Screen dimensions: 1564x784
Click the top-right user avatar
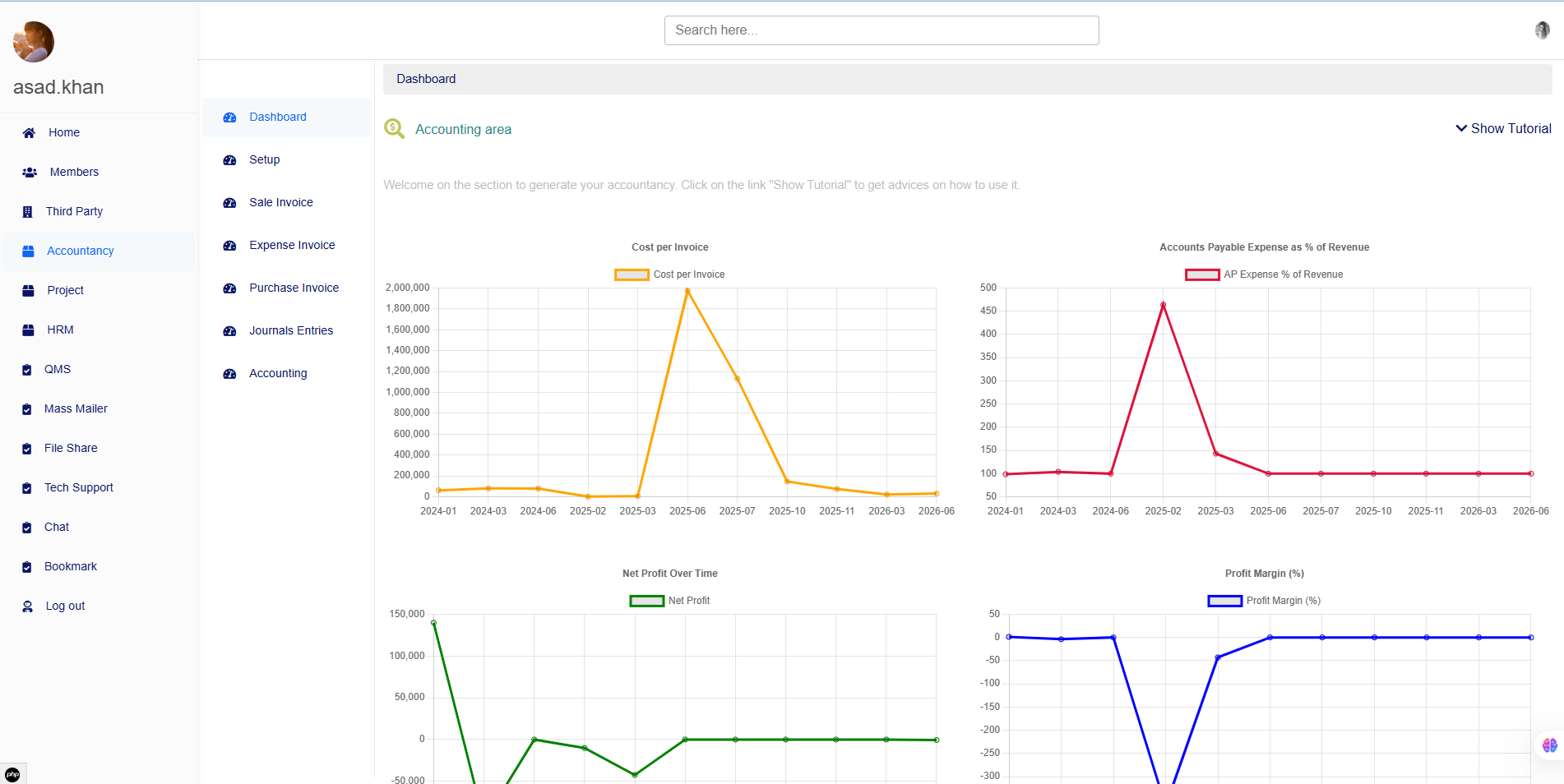(1542, 30)
